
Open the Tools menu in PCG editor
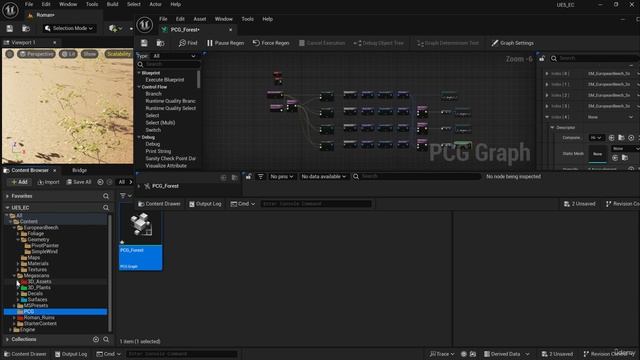247,19
